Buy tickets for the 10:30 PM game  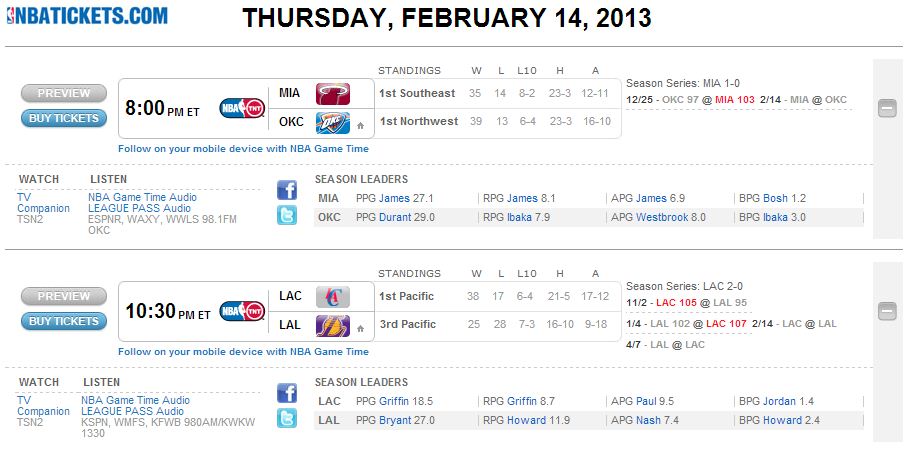coord(64,321)
